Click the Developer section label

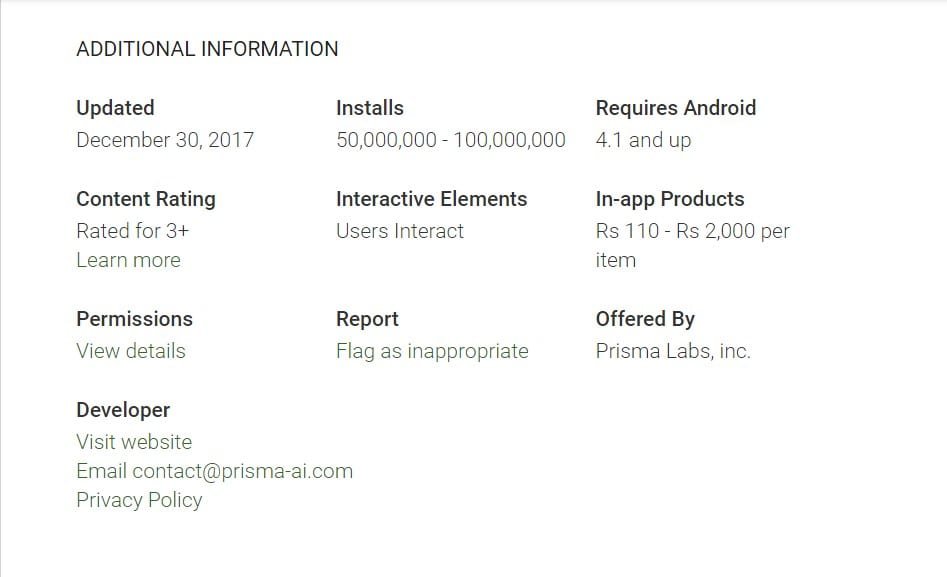pyautogui.click(x=123, y=410)
